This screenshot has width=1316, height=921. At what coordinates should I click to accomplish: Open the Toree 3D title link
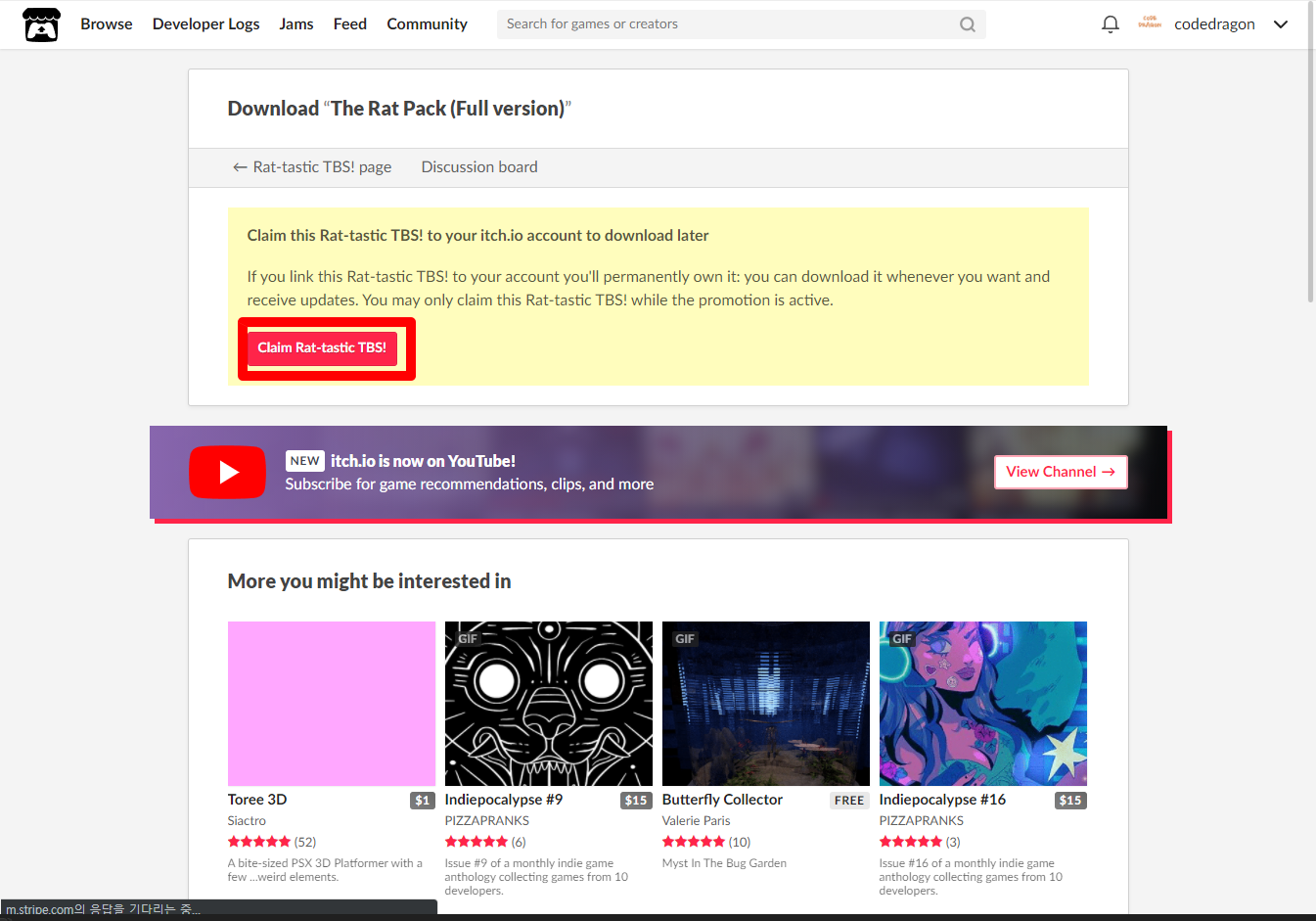pos(257,800)
